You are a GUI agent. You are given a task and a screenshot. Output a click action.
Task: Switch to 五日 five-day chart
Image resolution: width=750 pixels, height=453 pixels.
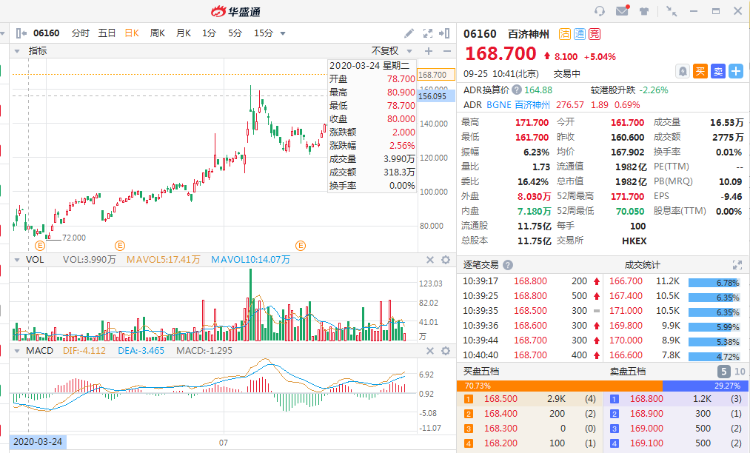pyautogui.click(x=107, y=33)
